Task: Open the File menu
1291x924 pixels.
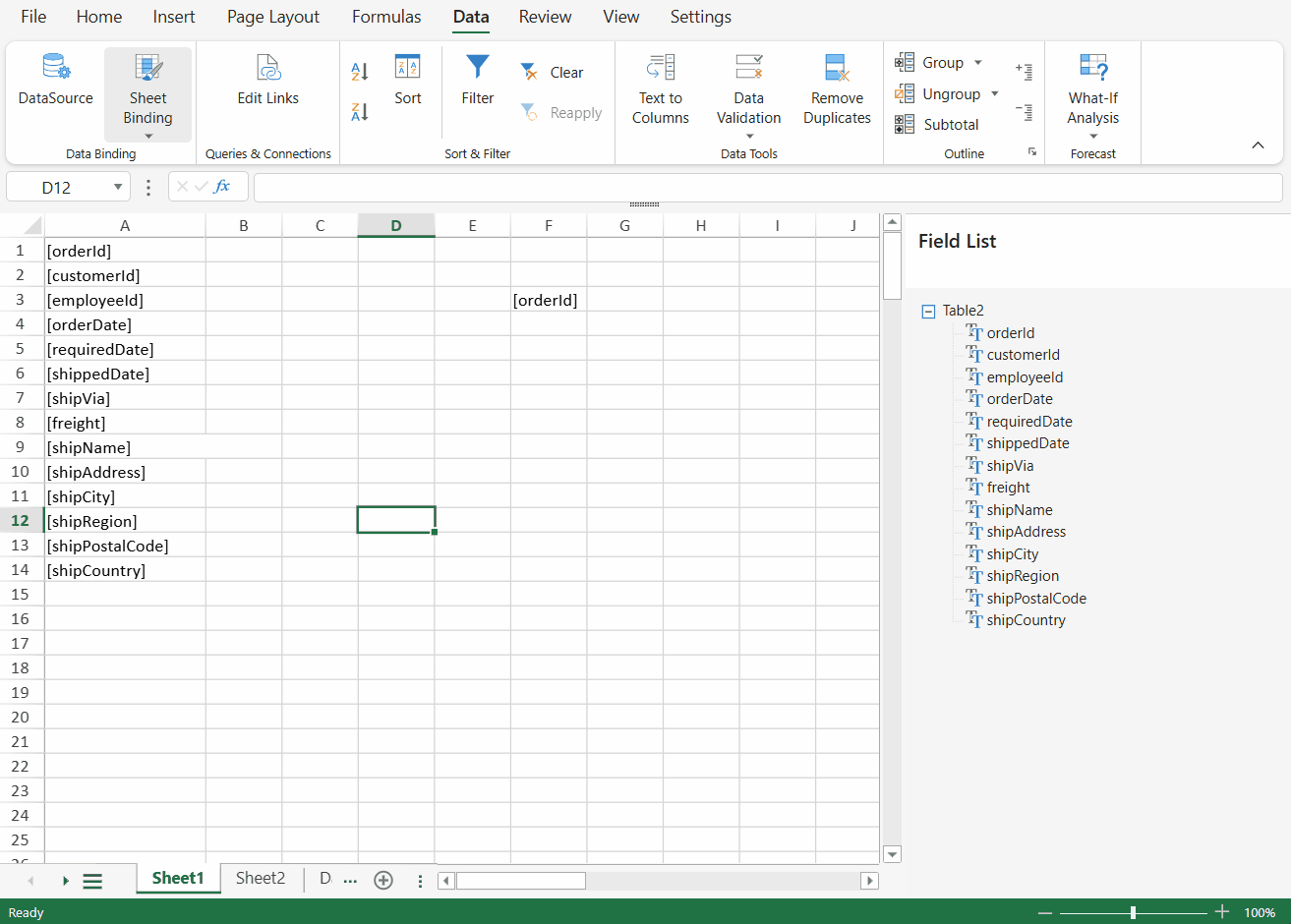Action: pos(33,17)
